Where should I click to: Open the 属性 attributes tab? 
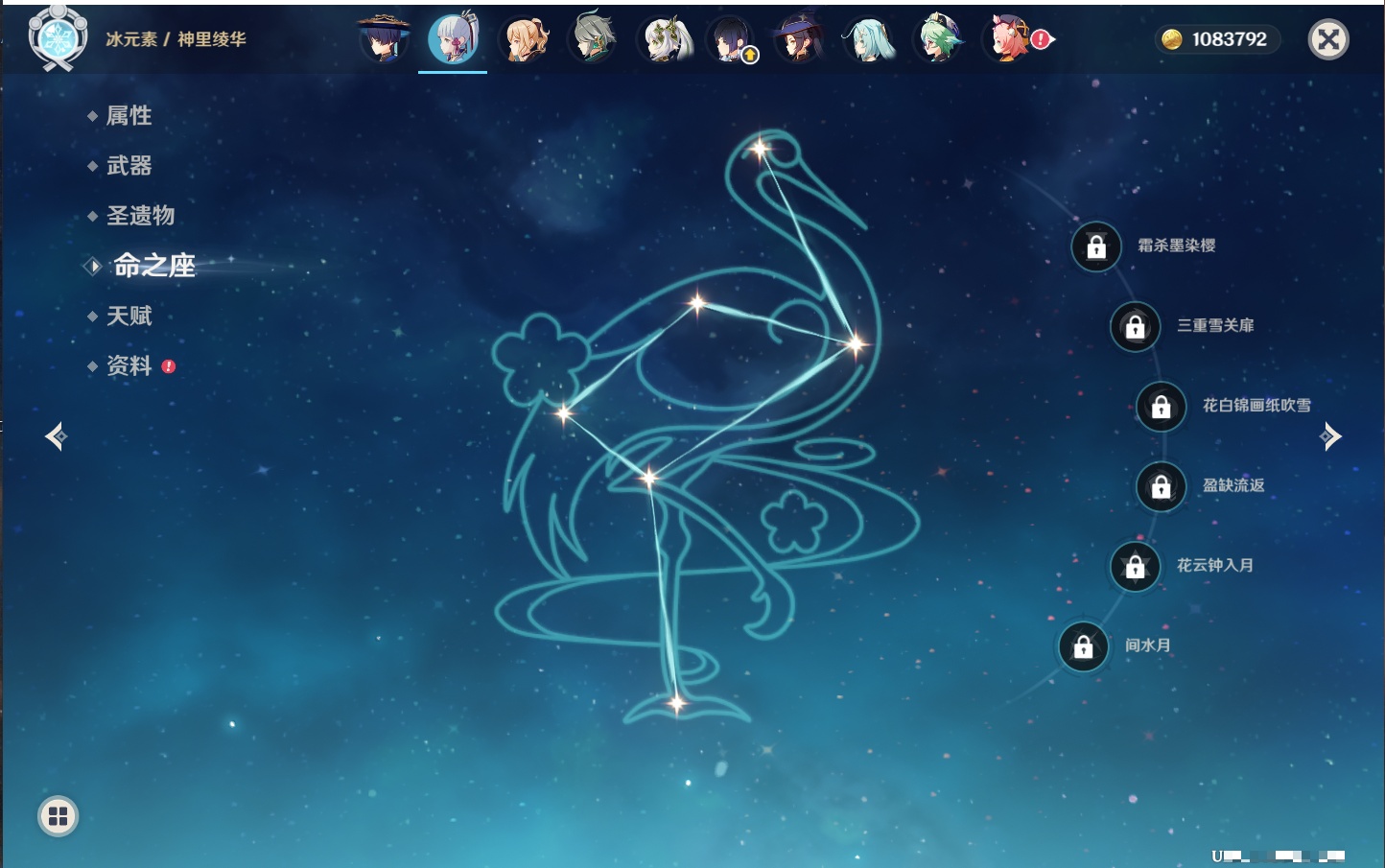coord(129,116)
